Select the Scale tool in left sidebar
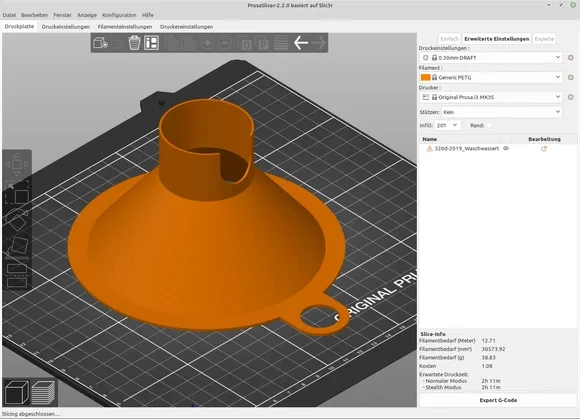580x419 pixels. click(17, 192)
